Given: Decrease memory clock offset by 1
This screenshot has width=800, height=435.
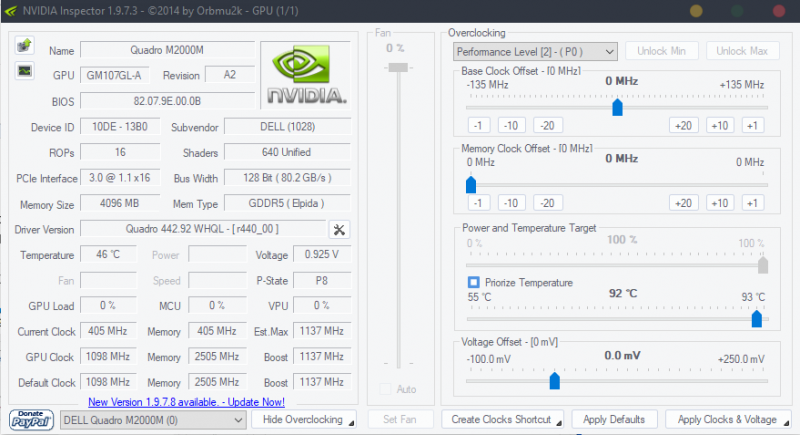Looking at the screenshot, I should [478, 203].
